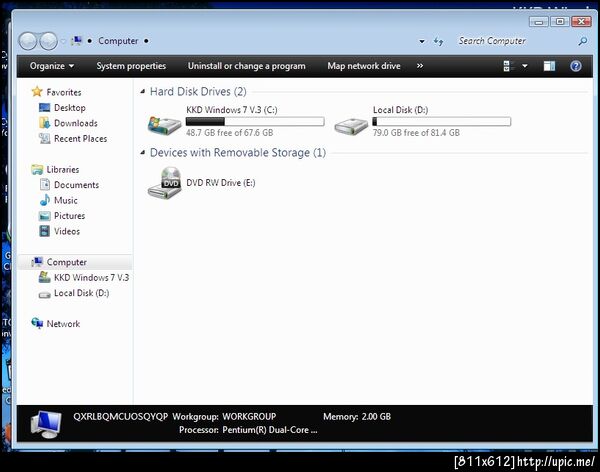Select Favorites in navigation pane
The image size is (600, 472).
pos(64,92)
